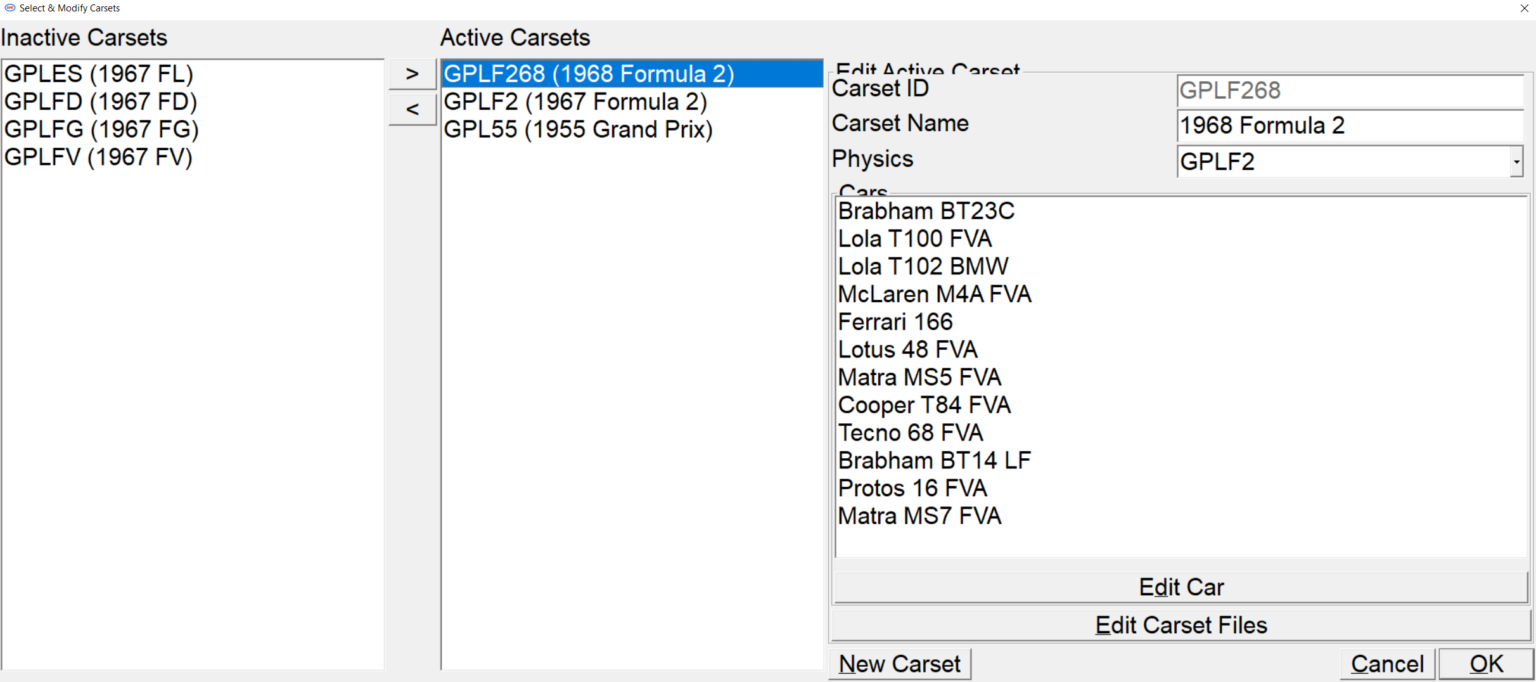Click the dropdown arrow on the Physics combo box
1536x682 pixels.
pyautogui.click(x=1516, y=160)
